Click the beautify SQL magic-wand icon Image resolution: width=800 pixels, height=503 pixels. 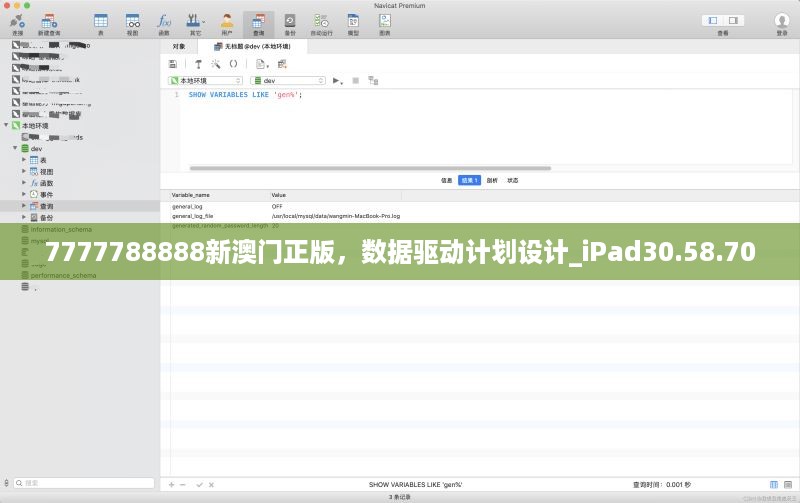pyautogui.click(x=216, y=64)
